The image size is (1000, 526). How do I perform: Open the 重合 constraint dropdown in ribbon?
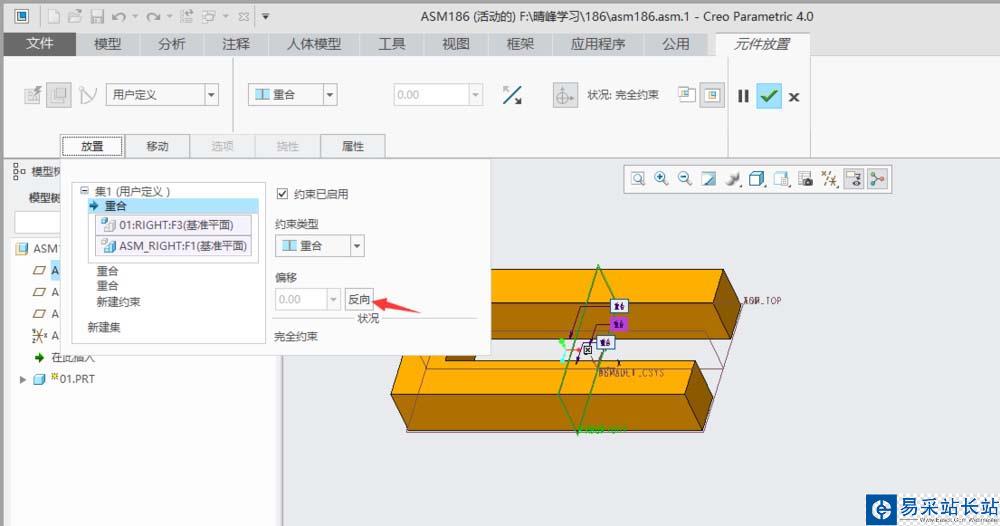pyautogui.click(x=330, y=95)
